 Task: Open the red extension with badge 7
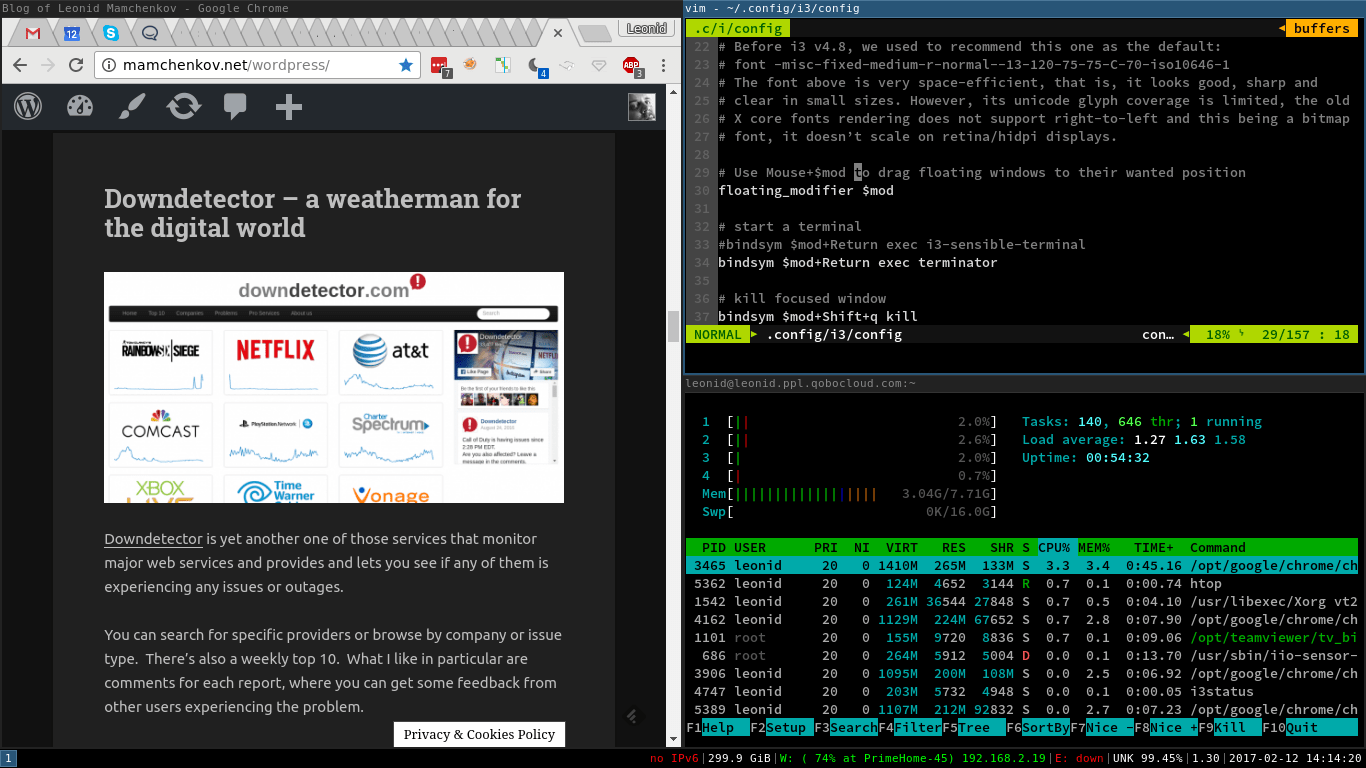click(440, 67)
